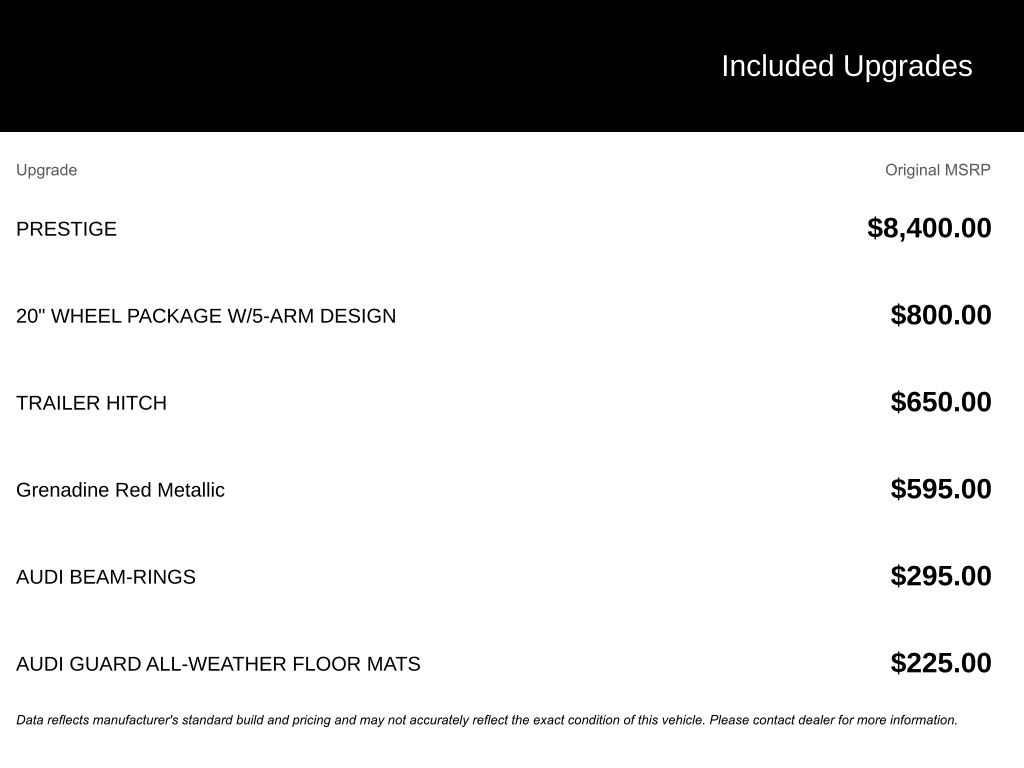
Task: Click the $8,400.00 PRESTIGE price
Action: 929,228
